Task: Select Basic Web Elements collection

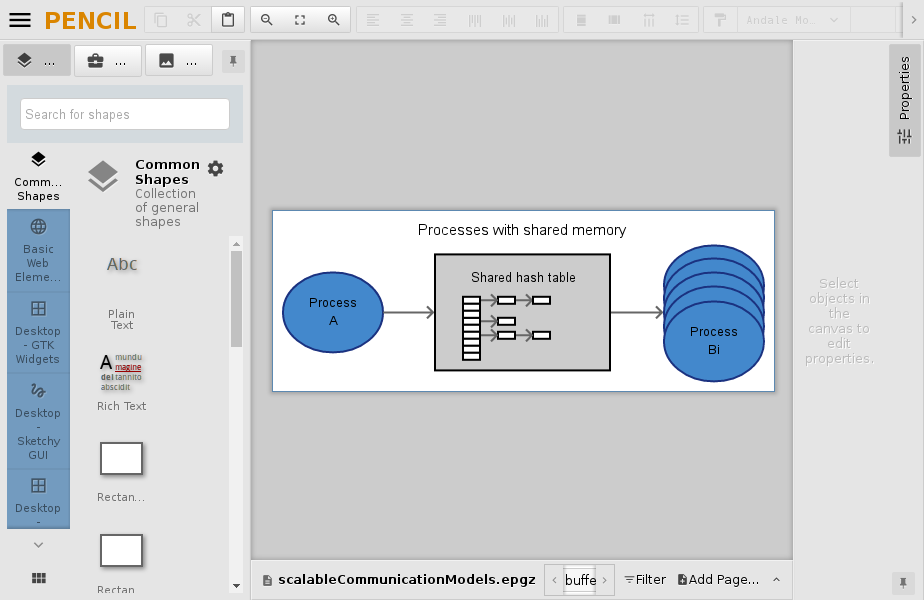Action: 38,251
